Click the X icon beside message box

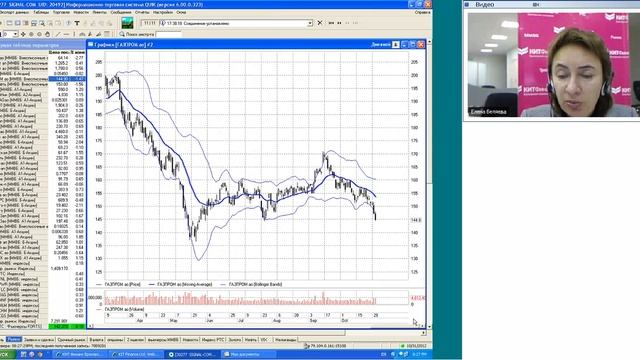point(320,23)
